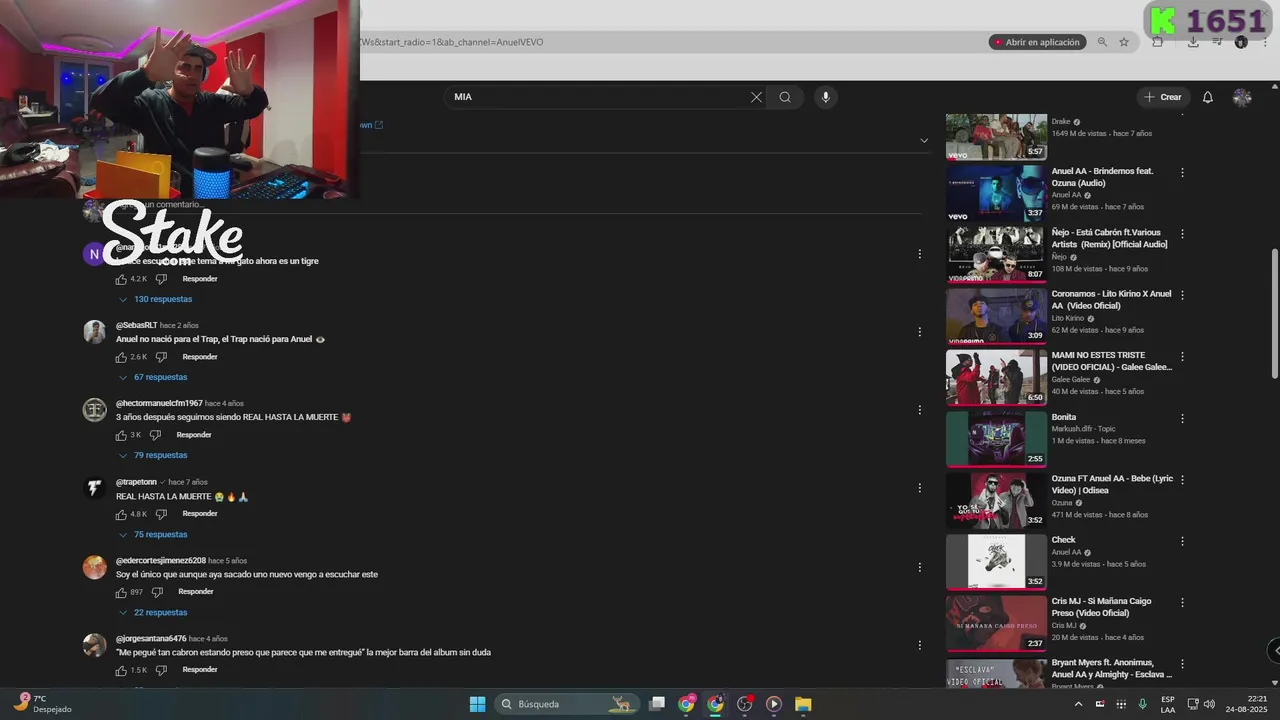Open options for Bonita video

coord(1182,418)
